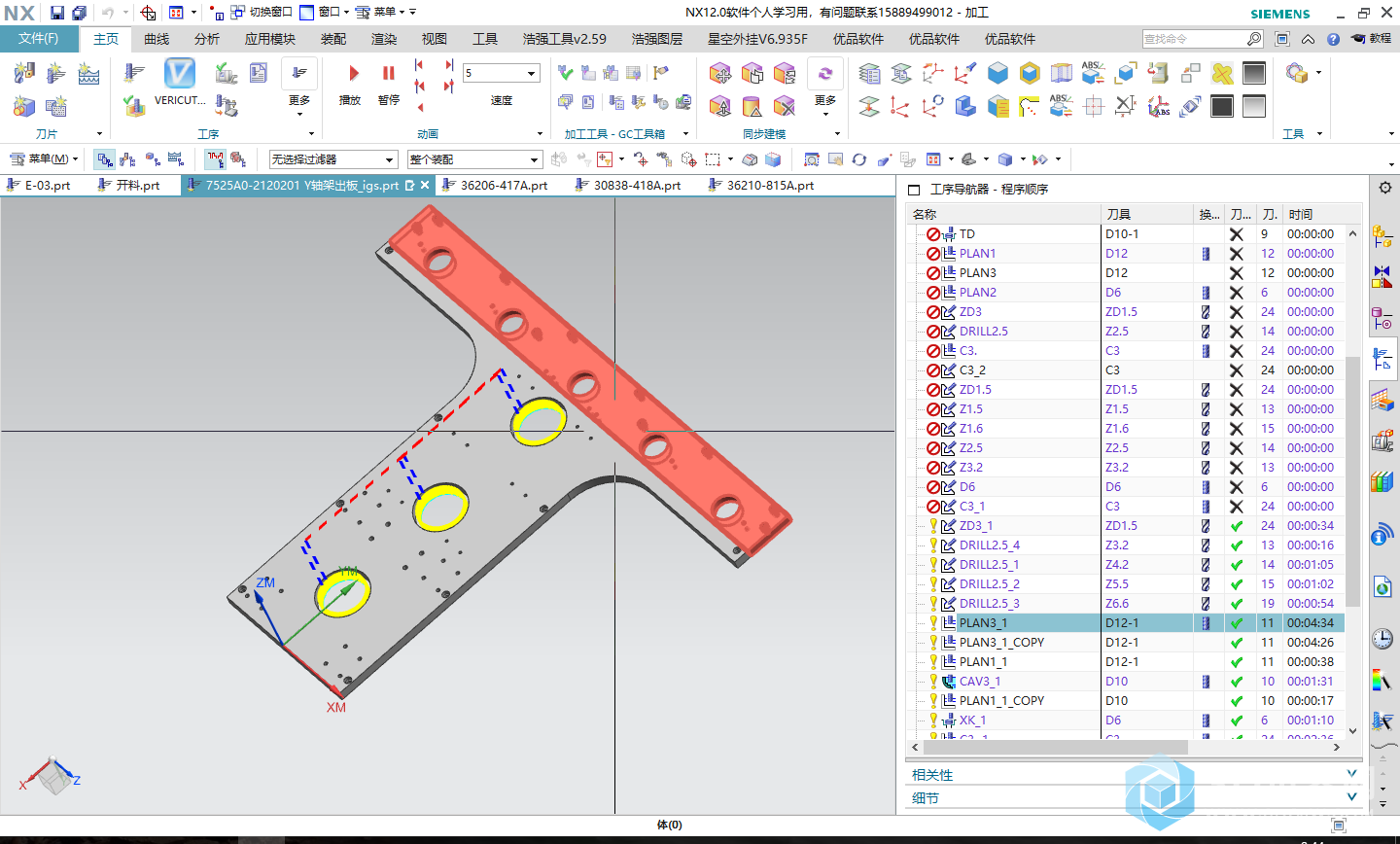Click the blue solid block icon
1400x844 pixels.
(997, 73)
